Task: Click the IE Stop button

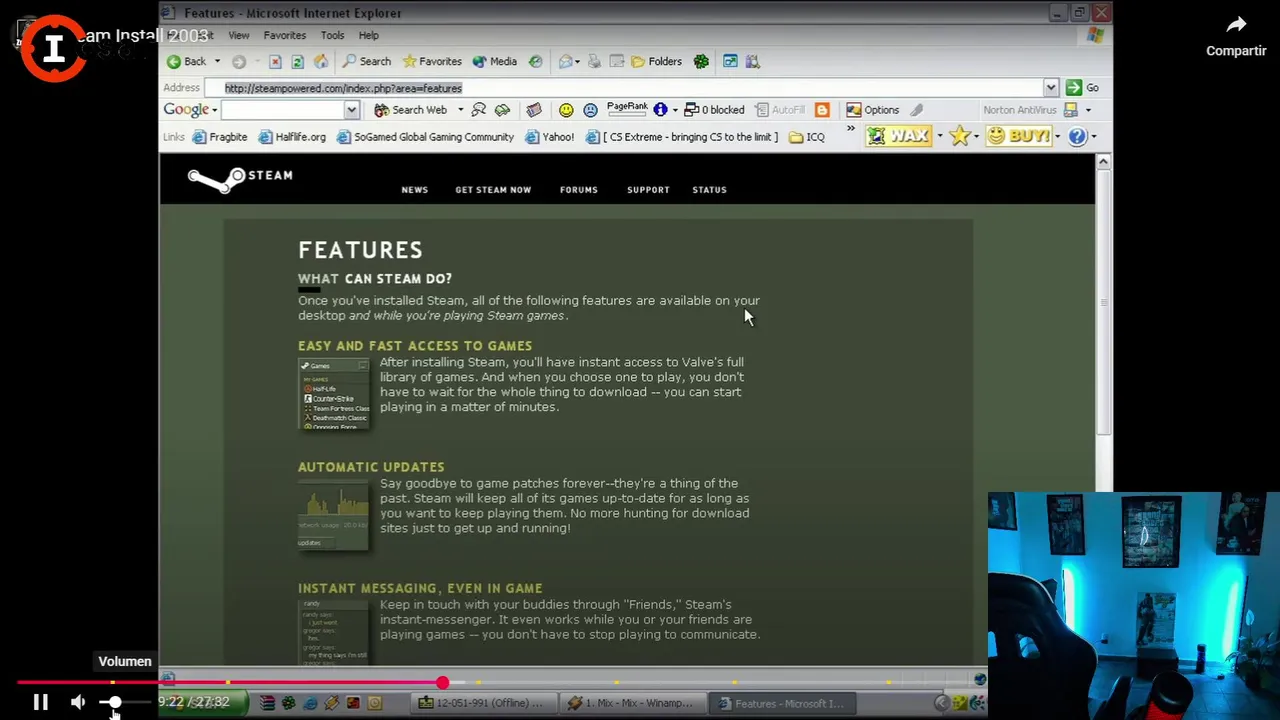Action: coord(275,62)
